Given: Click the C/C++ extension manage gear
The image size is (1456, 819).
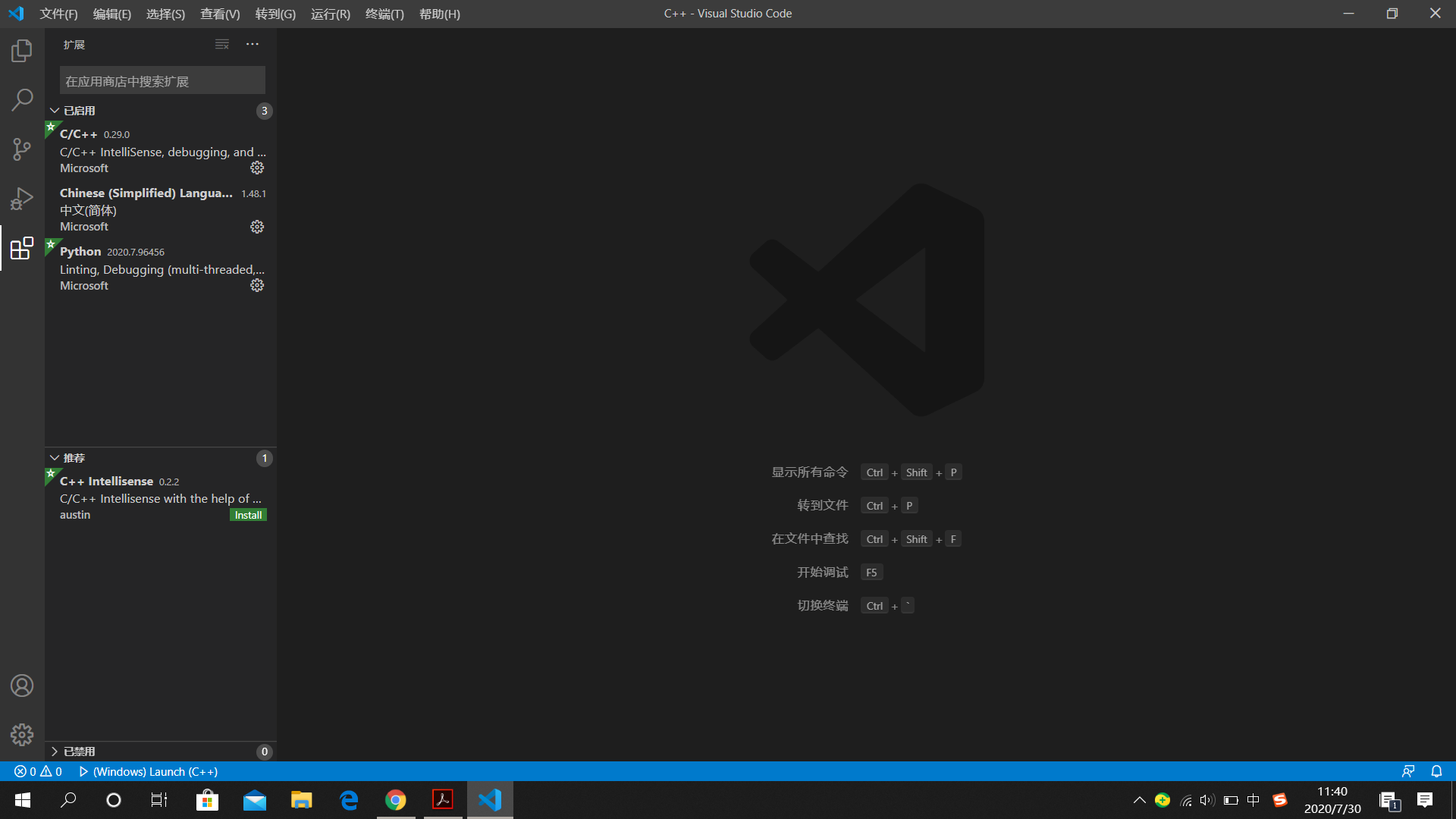Looking at the screenshot, I should (x=257, y=168).
